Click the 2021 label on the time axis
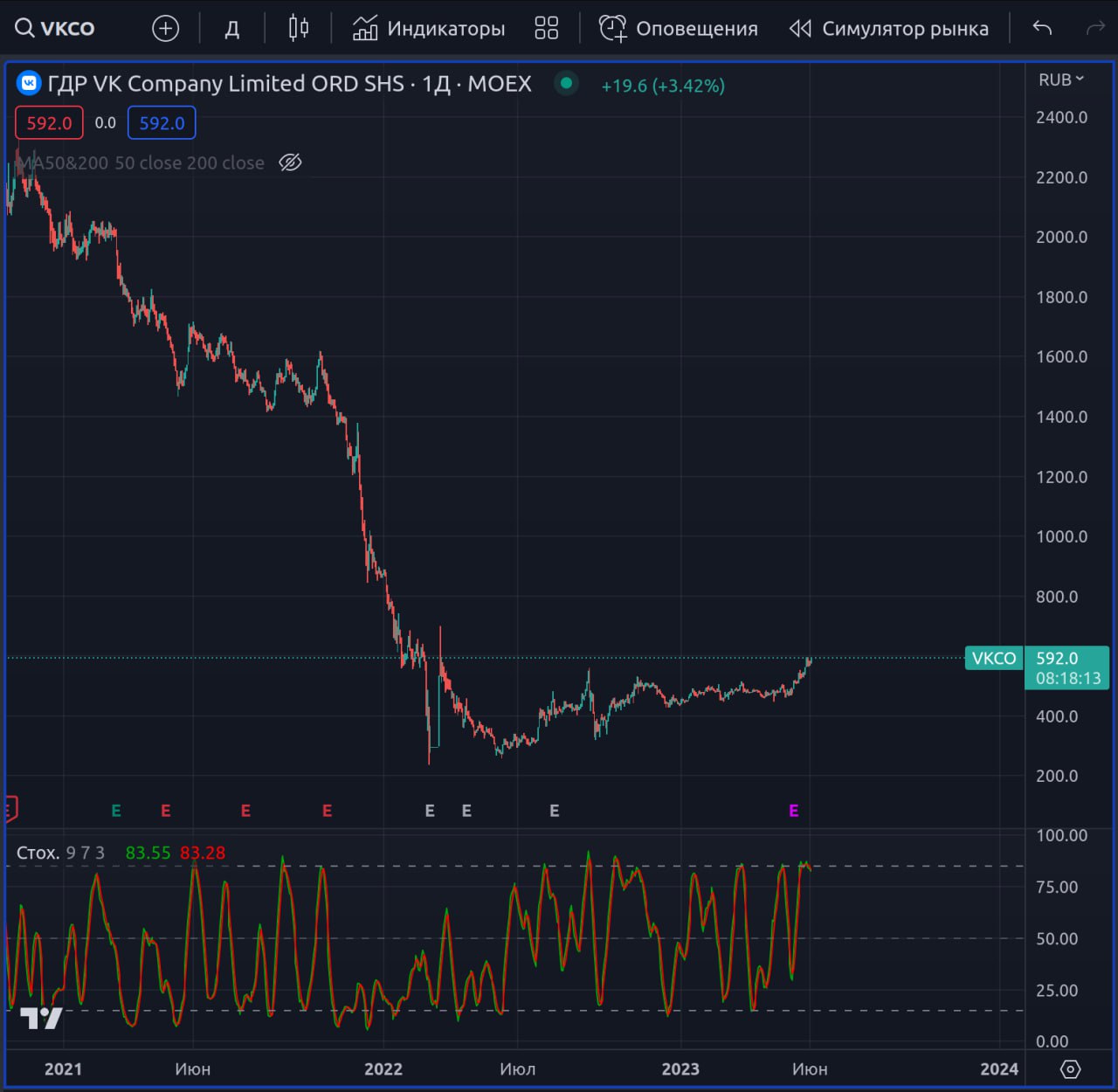The image size is (1118, 1092). [63, 1069]
